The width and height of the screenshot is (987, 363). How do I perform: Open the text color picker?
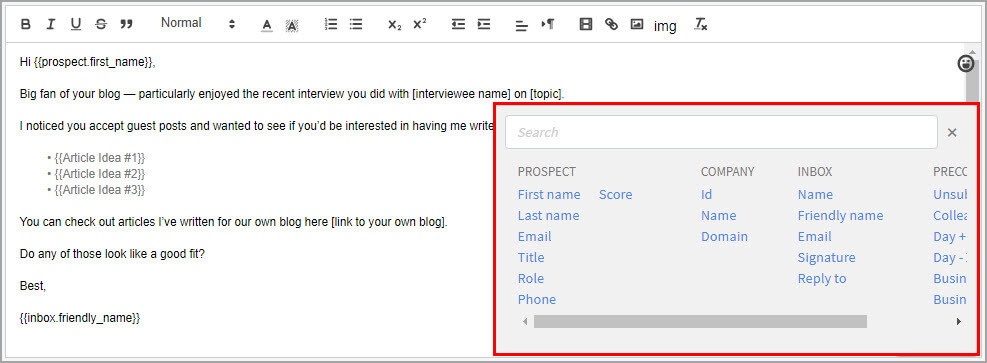[267, 25]
